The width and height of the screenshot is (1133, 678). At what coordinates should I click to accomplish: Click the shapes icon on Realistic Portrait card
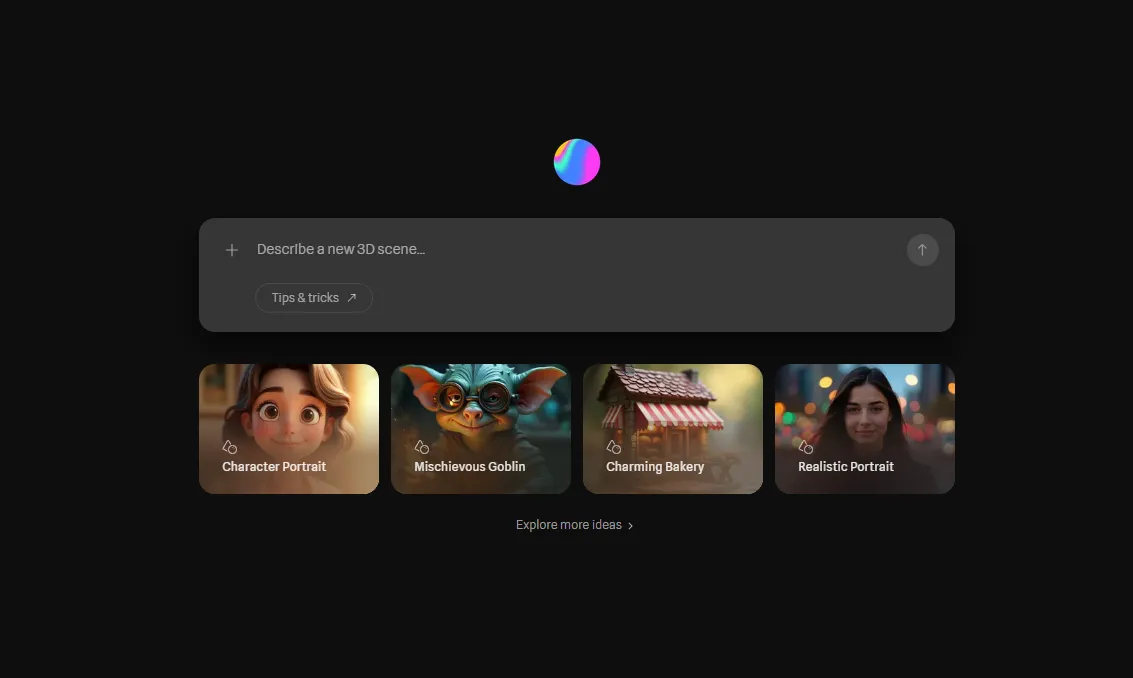(806, 447)
